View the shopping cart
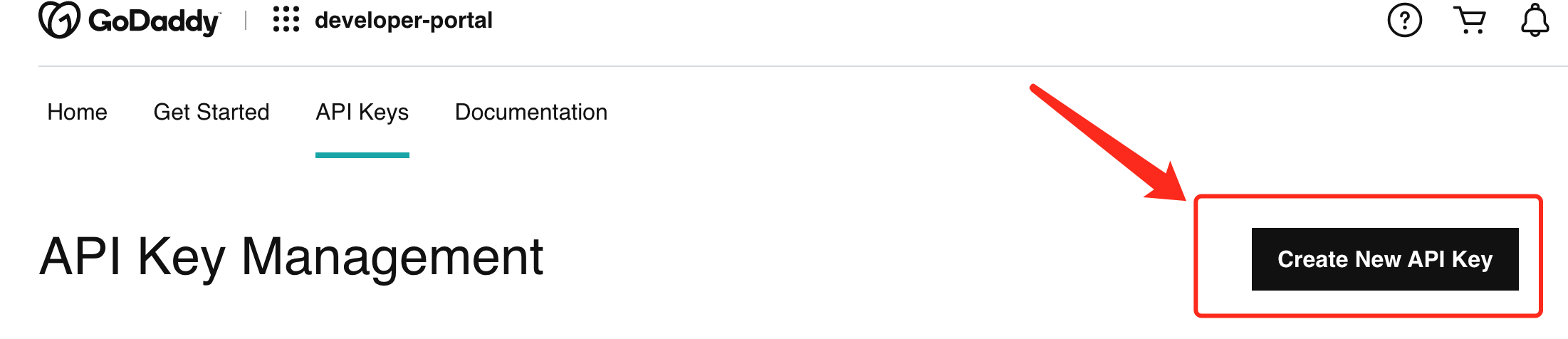 (1470, 20)
